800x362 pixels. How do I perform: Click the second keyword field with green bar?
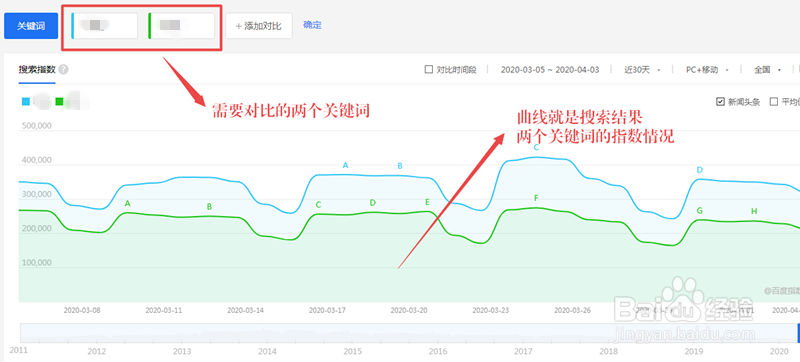tap(181, 25)
